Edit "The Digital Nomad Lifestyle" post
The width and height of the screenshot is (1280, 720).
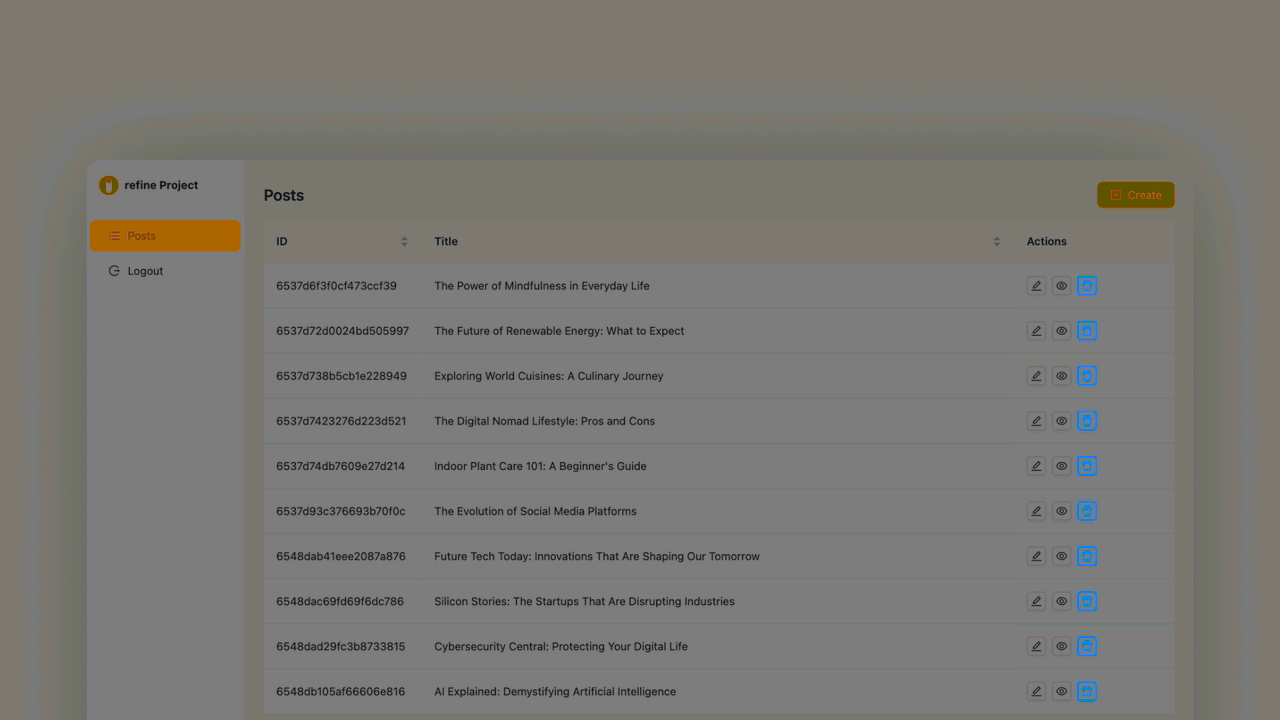pos(1036,421)
